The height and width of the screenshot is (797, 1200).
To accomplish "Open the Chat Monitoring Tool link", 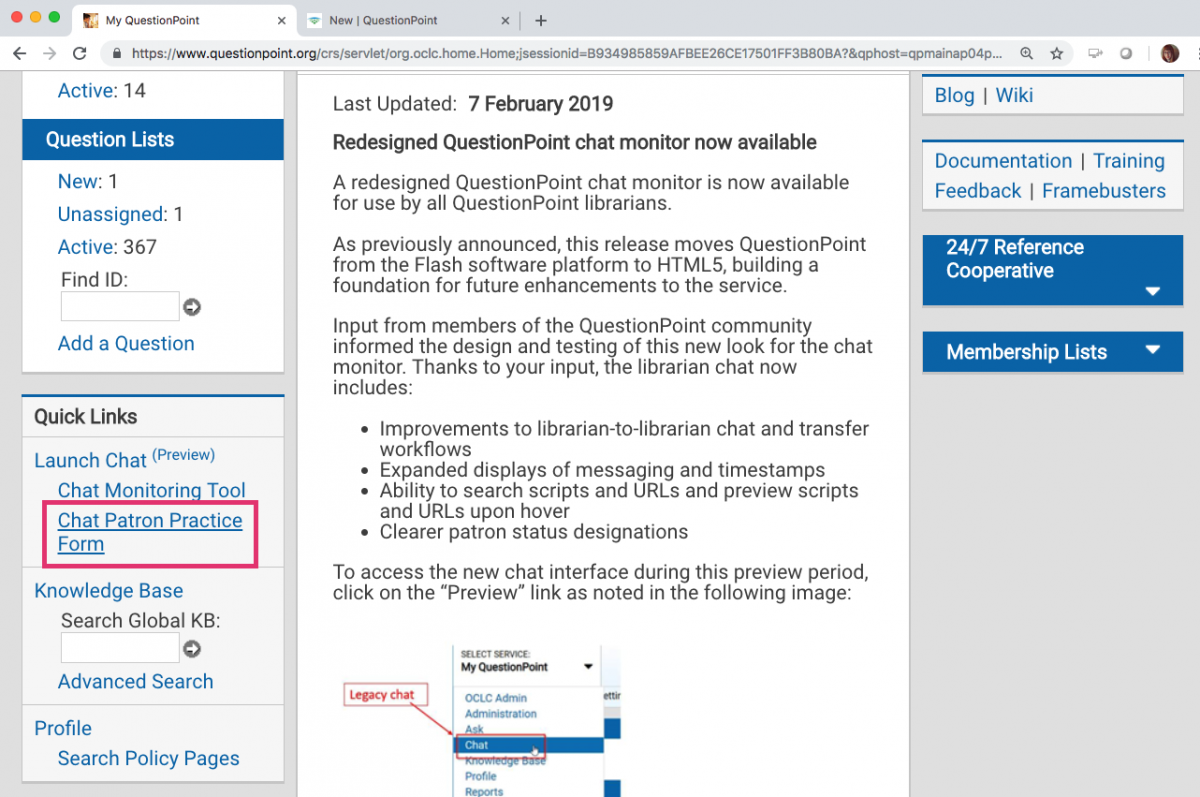I will pyautogui.click(x=151, y=490).
